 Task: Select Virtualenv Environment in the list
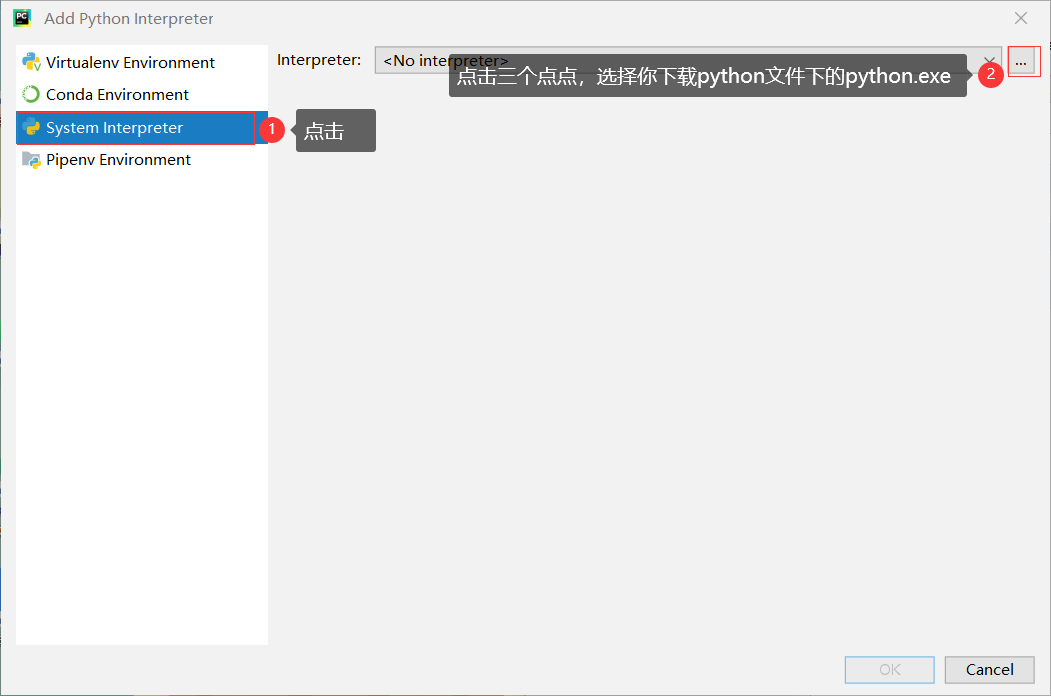[x=141, y=62]
